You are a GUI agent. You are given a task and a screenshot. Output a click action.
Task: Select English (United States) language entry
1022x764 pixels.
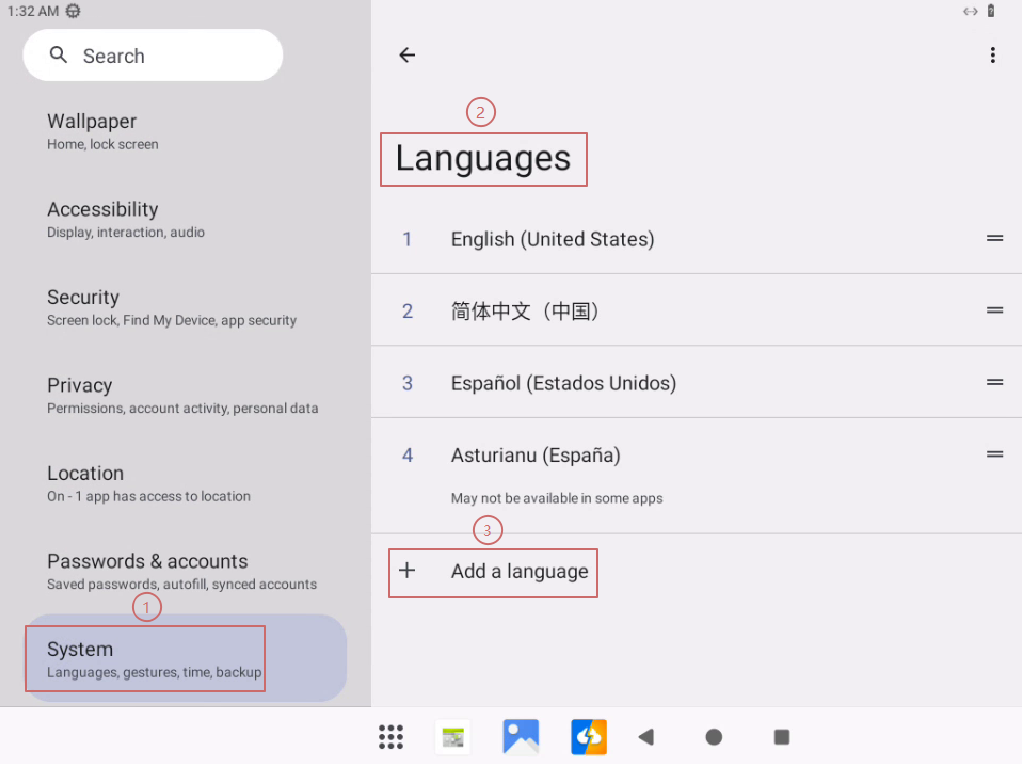[552, 239]
